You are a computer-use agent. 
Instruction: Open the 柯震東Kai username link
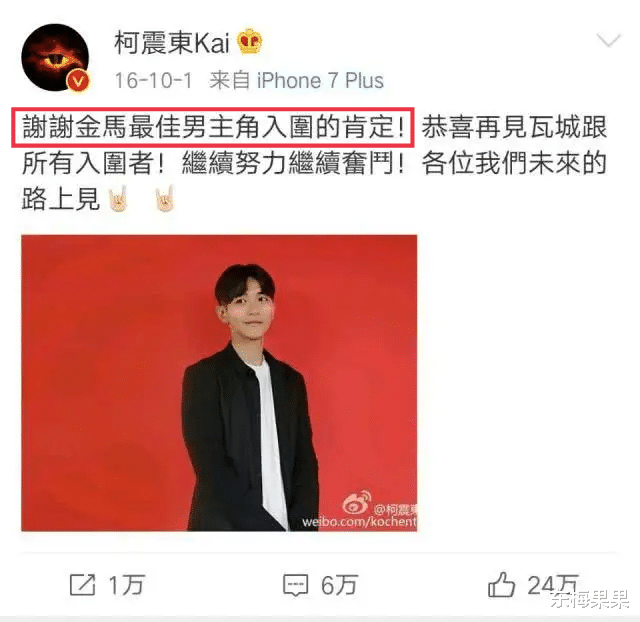click(171, 42)
